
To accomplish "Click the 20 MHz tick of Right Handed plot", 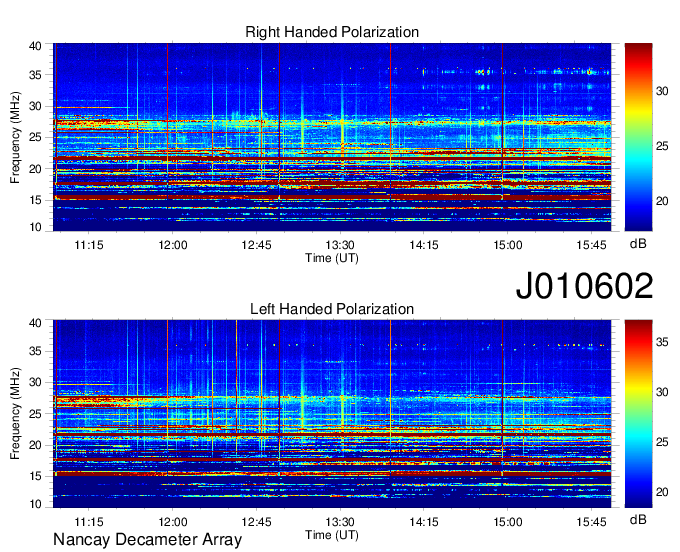I will pos(35,169).
